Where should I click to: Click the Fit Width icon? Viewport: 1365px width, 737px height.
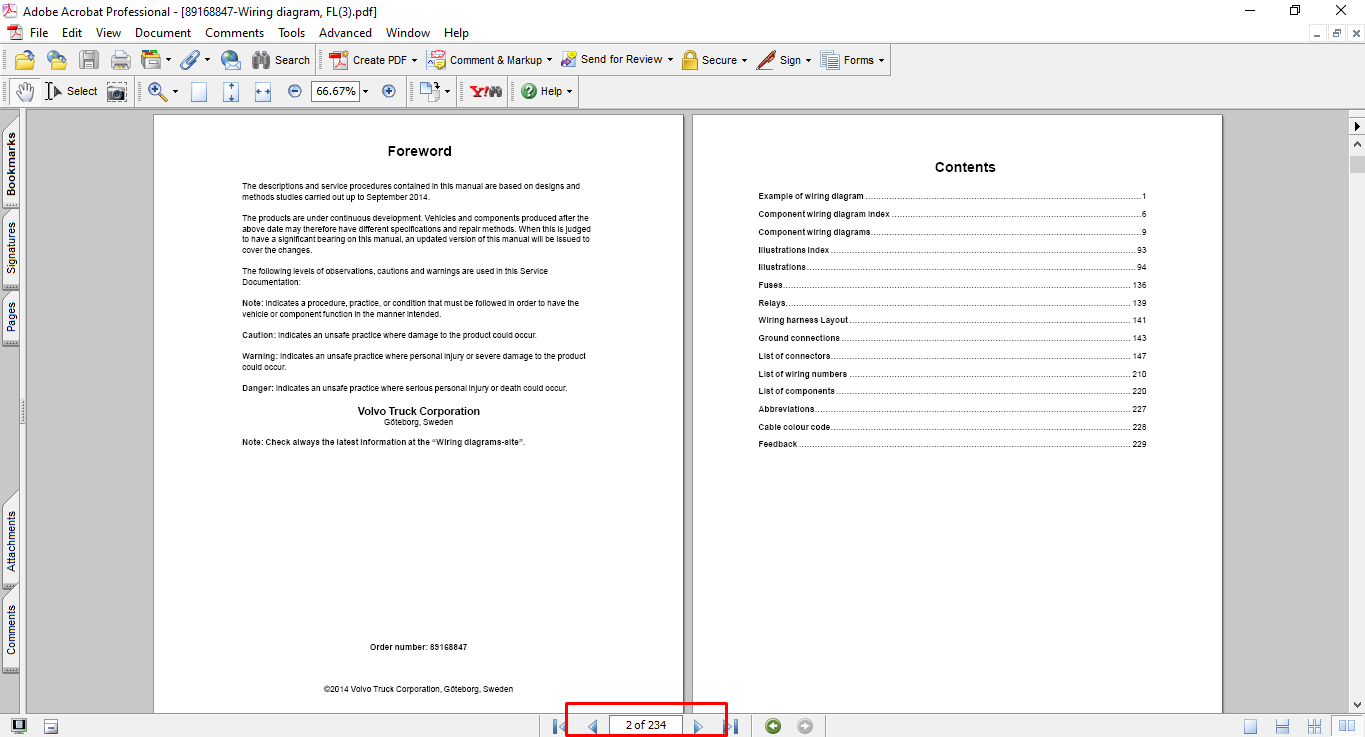pyautogui.click(x=263, y=91)
